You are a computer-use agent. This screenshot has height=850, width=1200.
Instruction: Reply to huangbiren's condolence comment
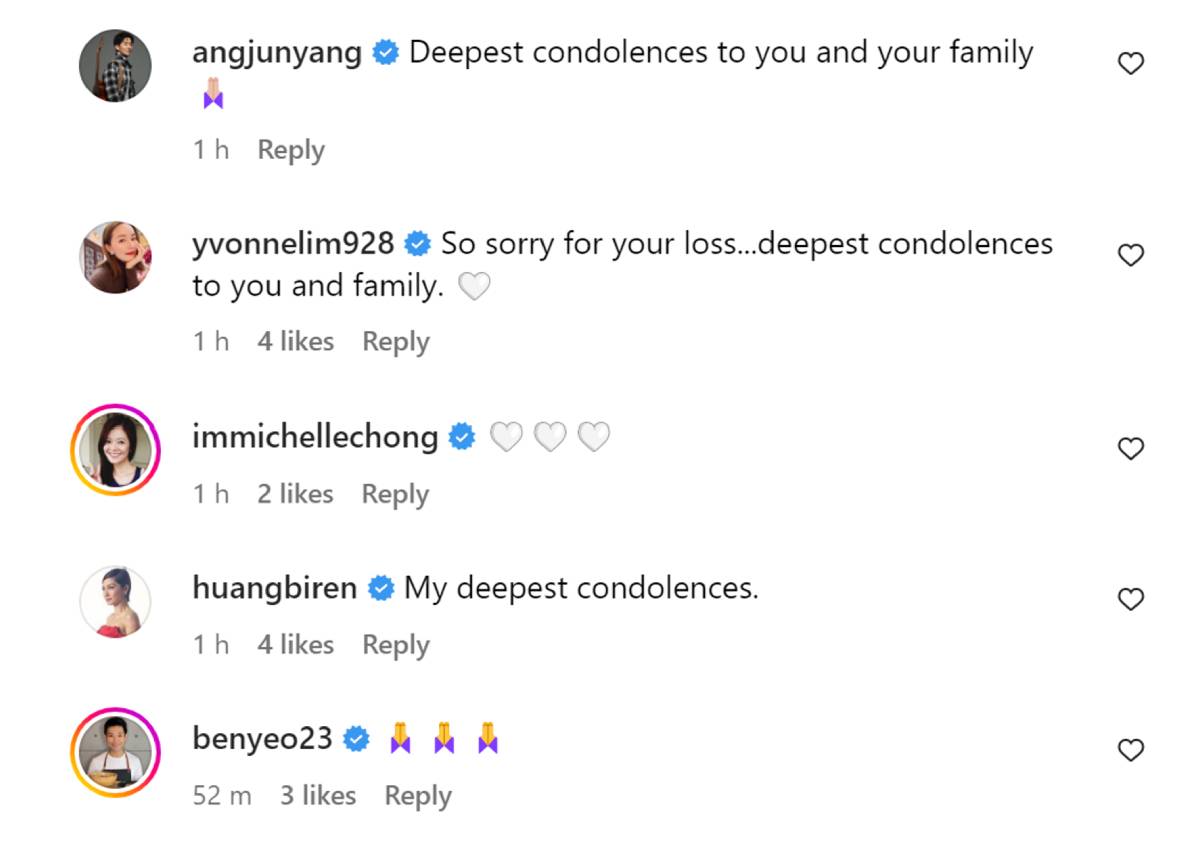pos(395,644)
